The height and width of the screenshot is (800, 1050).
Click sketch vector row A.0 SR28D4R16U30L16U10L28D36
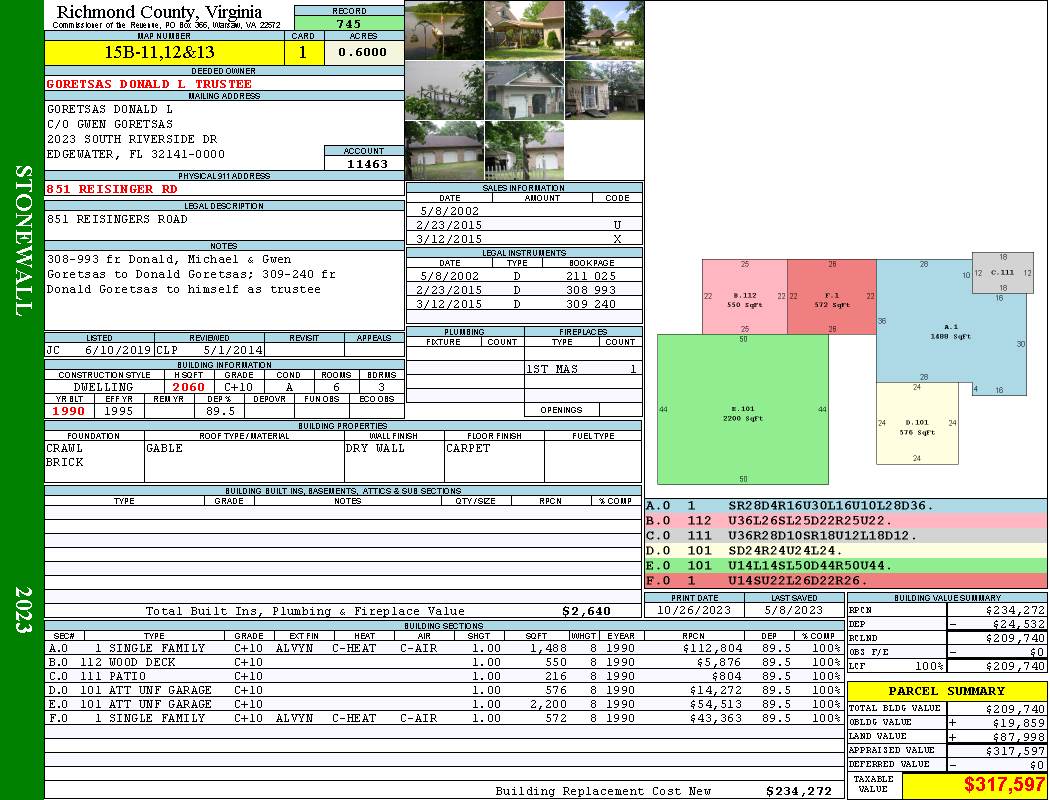coord(845,506)
